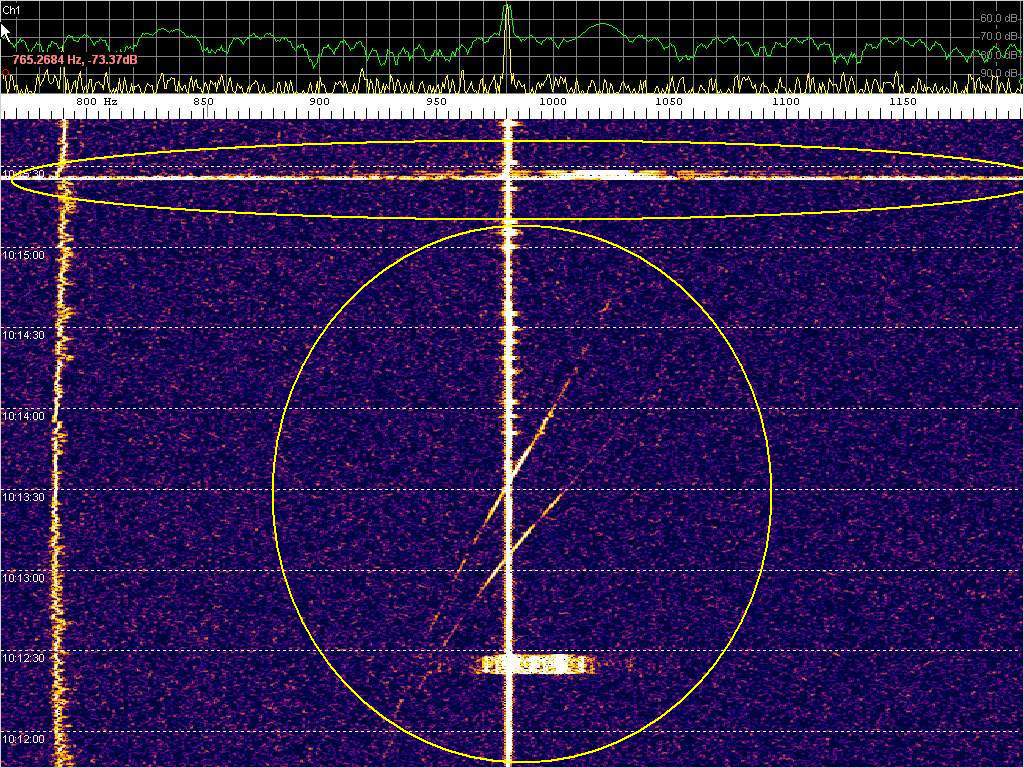Click the tall spectrum peak in the graph
Screen dimensions: 1024x768
[507, 20]
